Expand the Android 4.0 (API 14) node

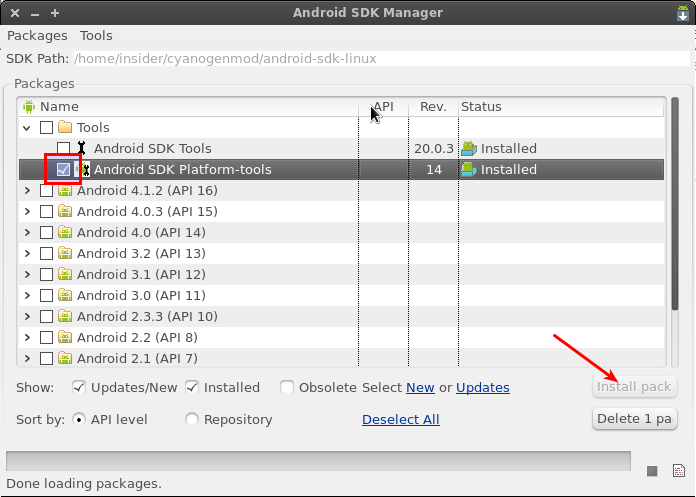[27, 233]
